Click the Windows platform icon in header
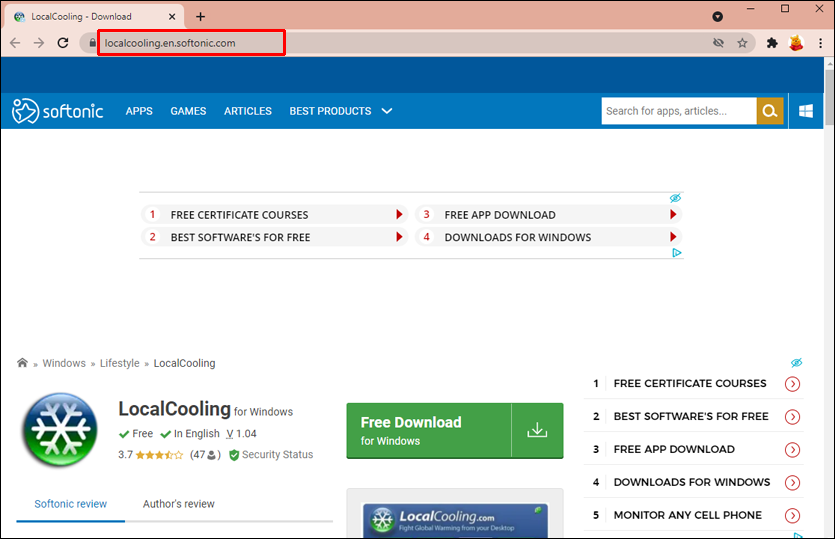The height and width of the screenshot is (539, 835). click(x=805, y=111)
